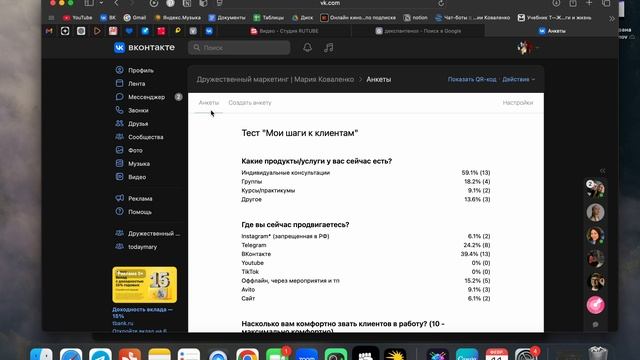Open the music player icon in header
The height and width of the screenshot is (360, 640).
(329, 48)
